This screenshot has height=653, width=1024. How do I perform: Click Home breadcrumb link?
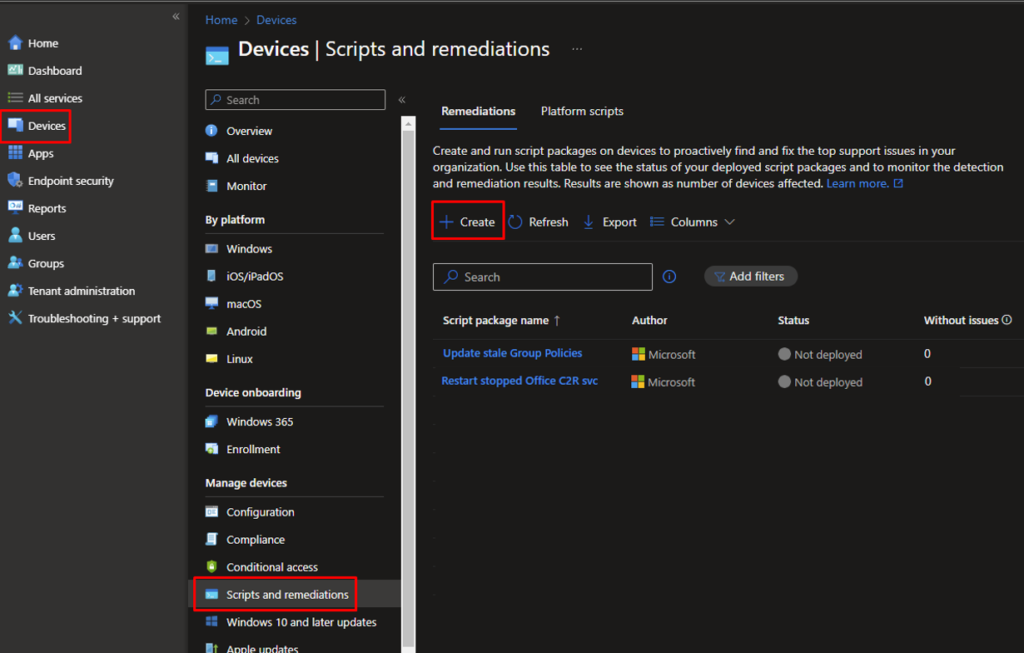coord(221,20)
